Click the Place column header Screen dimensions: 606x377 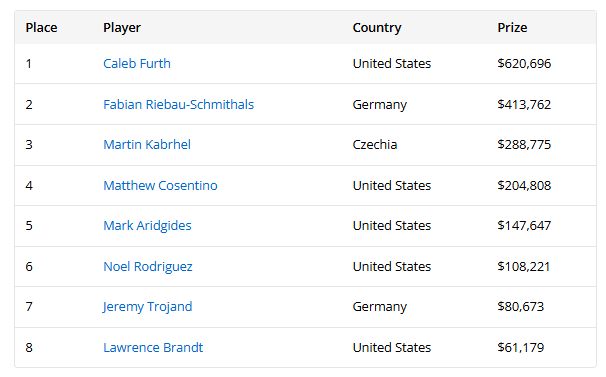tap(41, 28)
